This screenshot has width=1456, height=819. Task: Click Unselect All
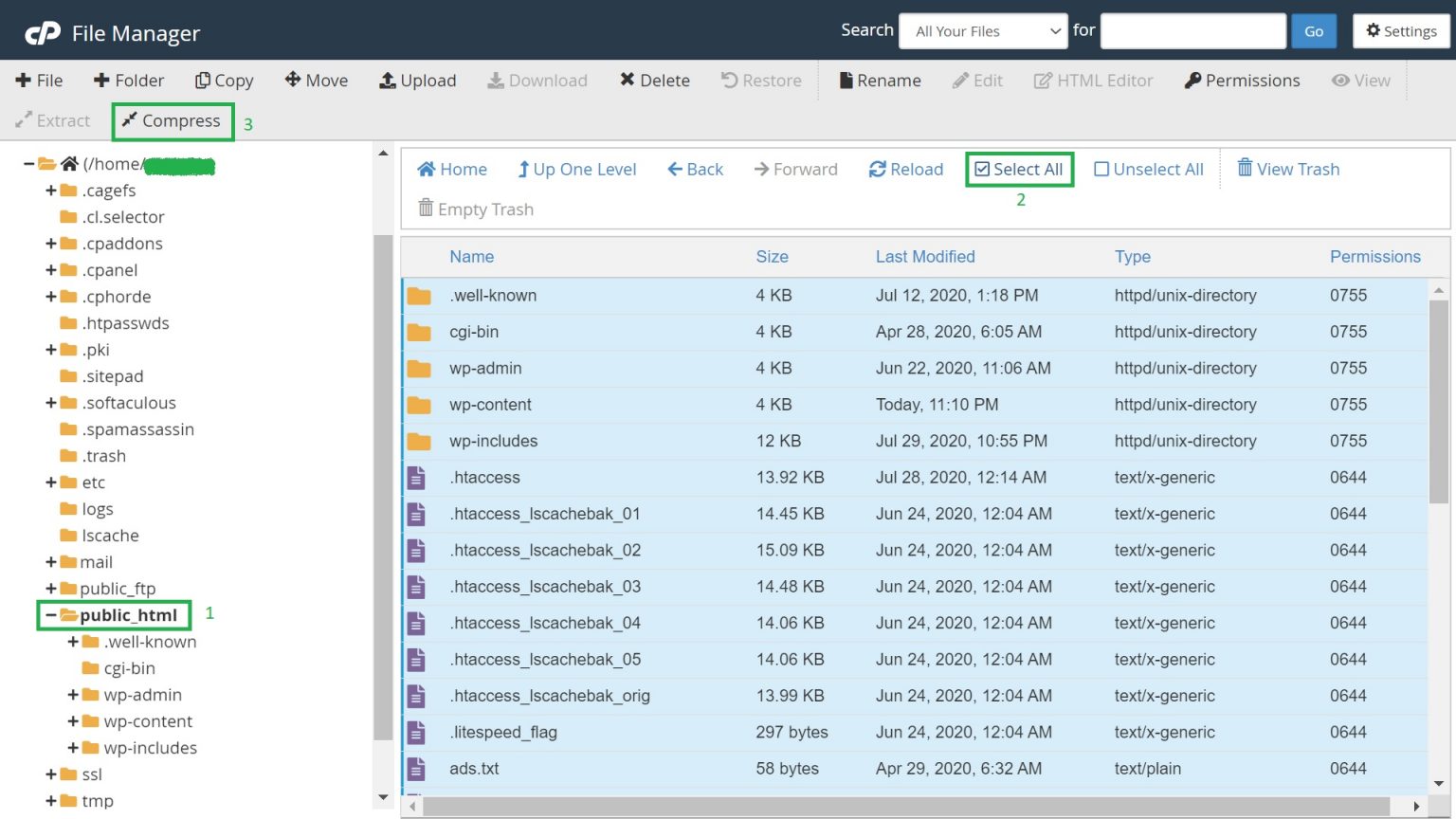pyautogui.click(x=1148, y=169)
